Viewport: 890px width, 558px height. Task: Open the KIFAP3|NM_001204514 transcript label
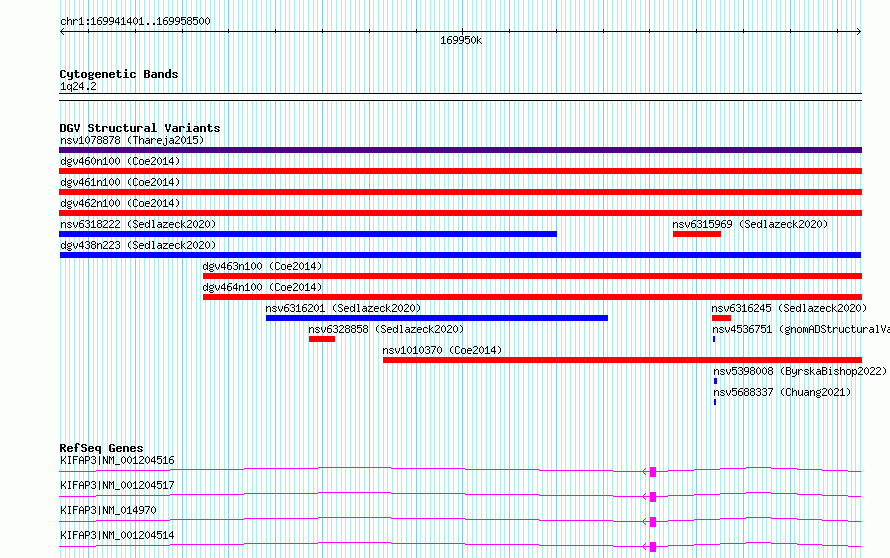point(117,535)
